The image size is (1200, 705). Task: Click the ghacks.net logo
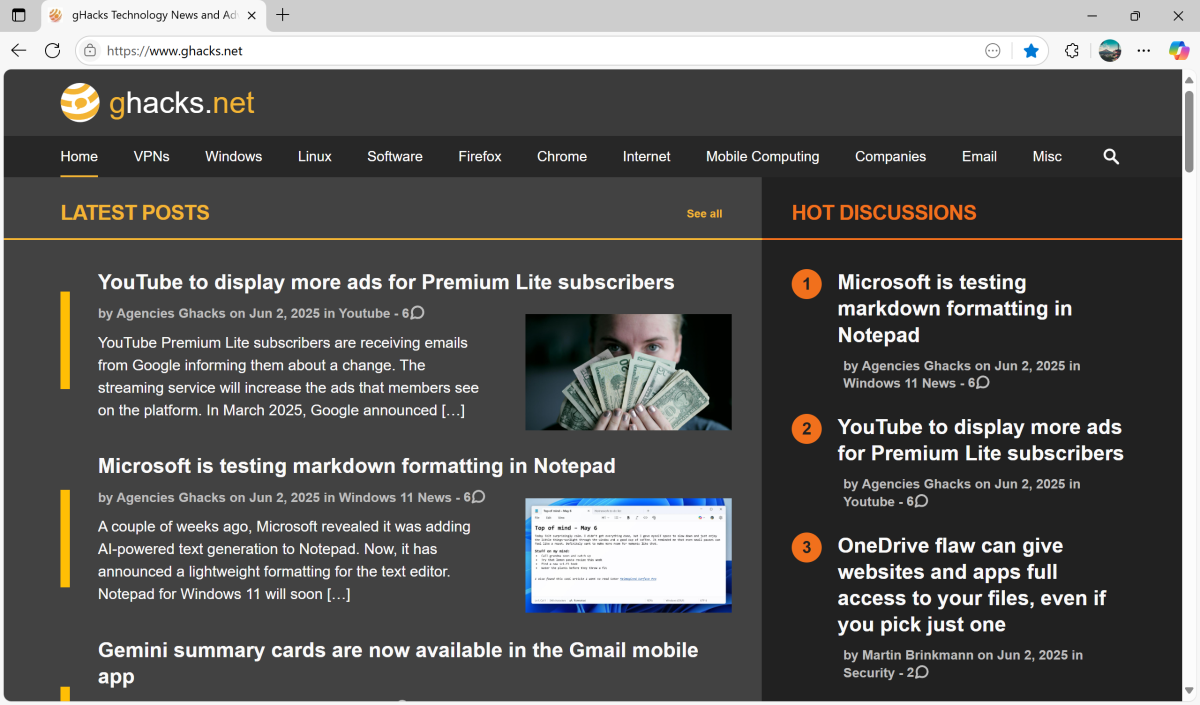coord(158,102)
